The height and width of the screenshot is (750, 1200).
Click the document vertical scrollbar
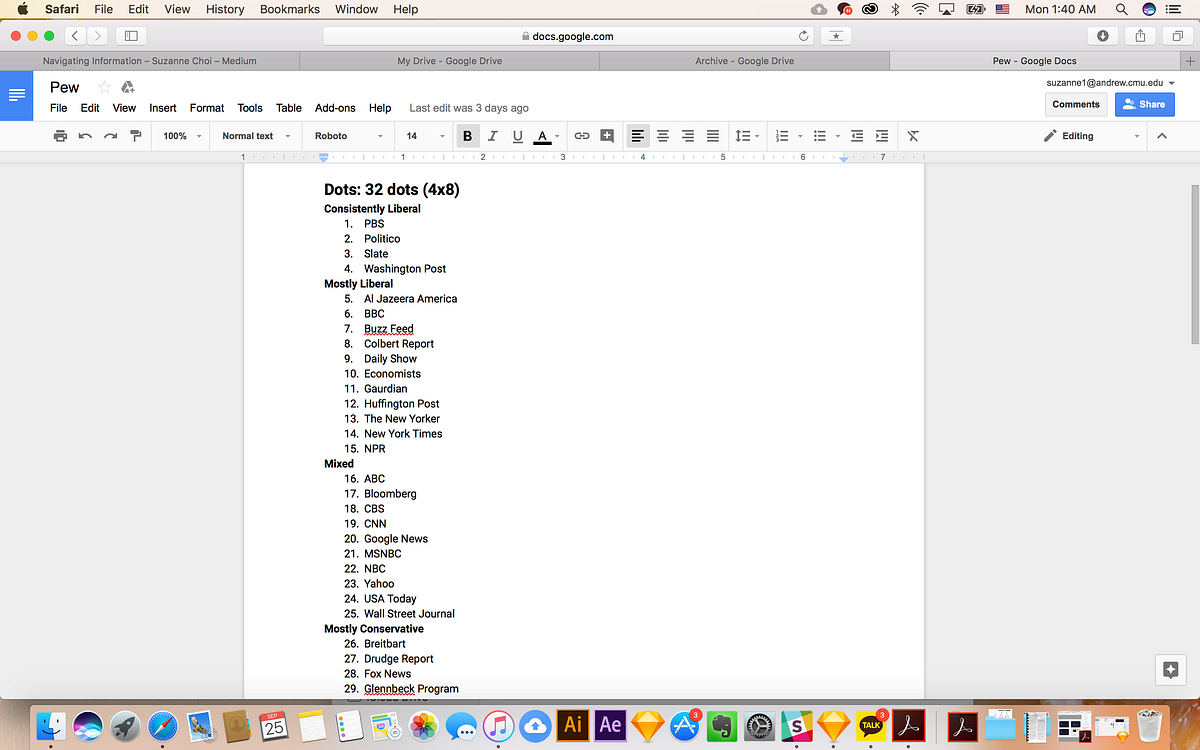coord(1195,263)
